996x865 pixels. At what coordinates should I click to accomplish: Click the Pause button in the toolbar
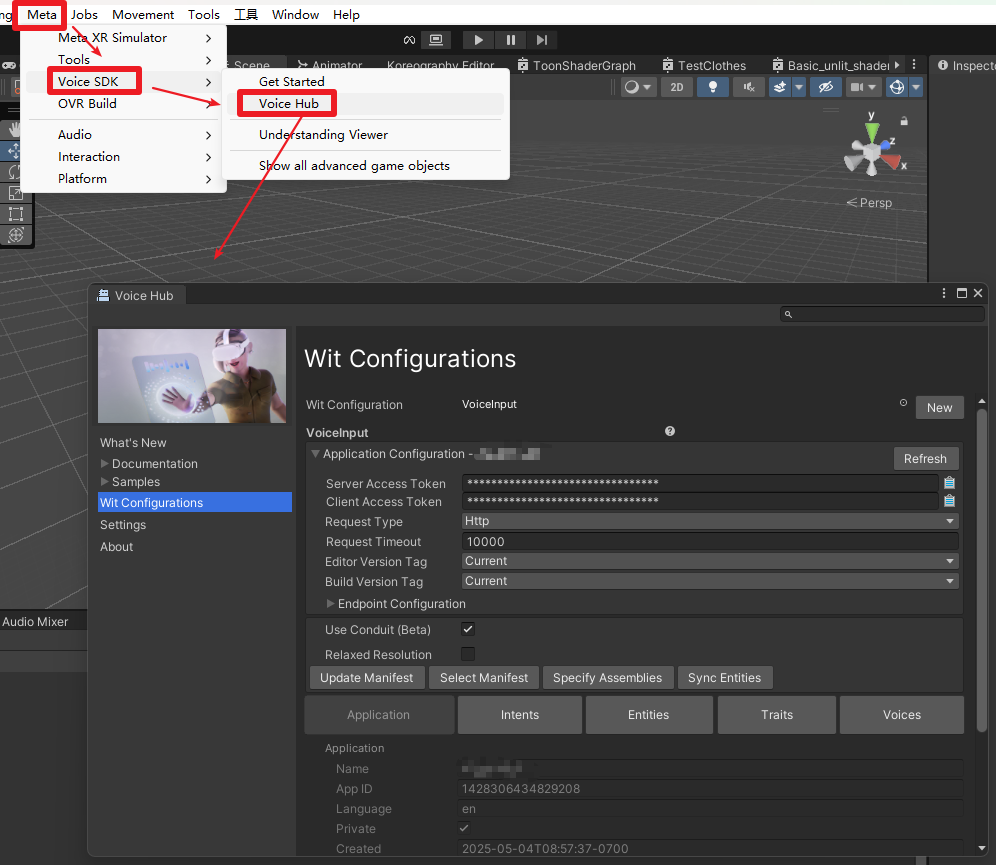[x=511, y=40]
